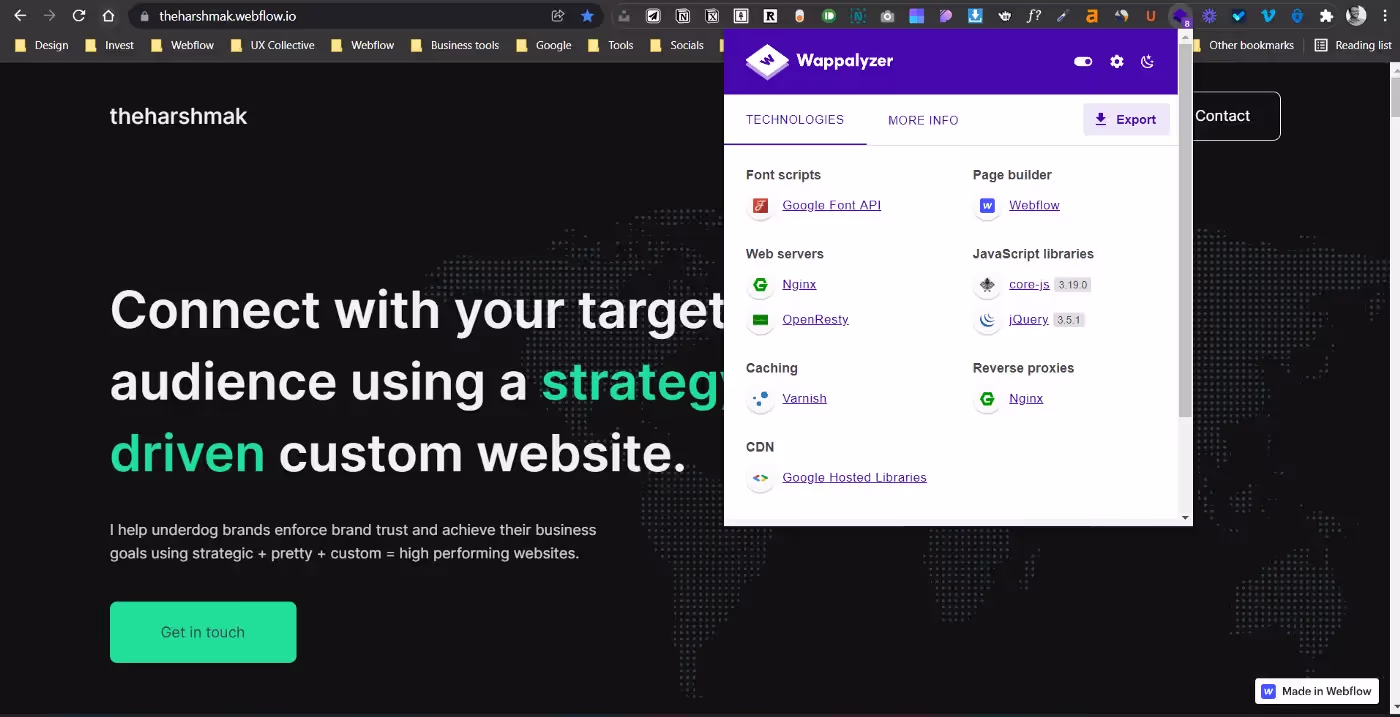Click the Webflow page builder icon

[987, 206]
